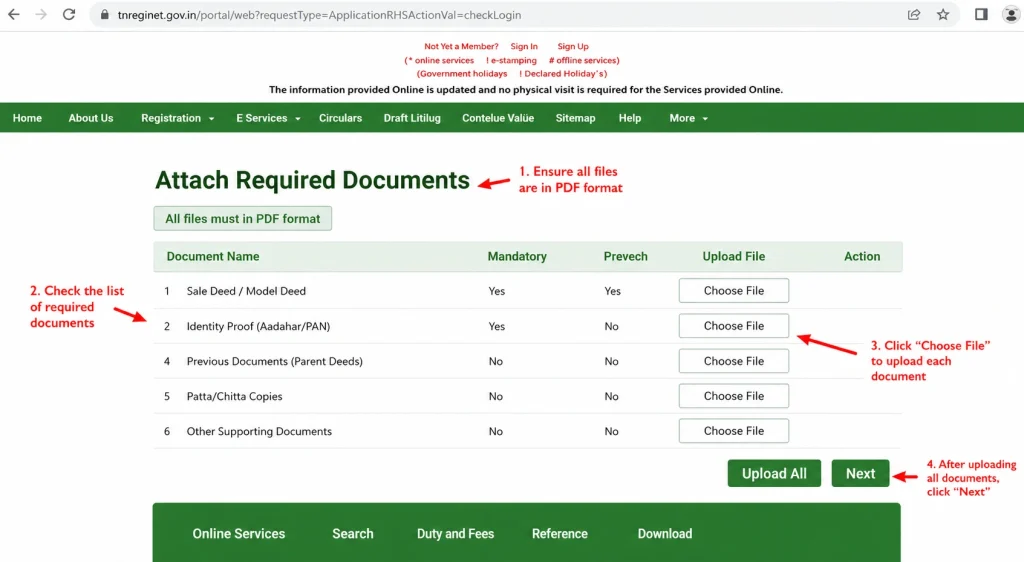The width and height of the screenshot is (1024, 562).
Task: Expand the Registration dropdown menu
Action: pyautogui.click(x=178, y=118)
